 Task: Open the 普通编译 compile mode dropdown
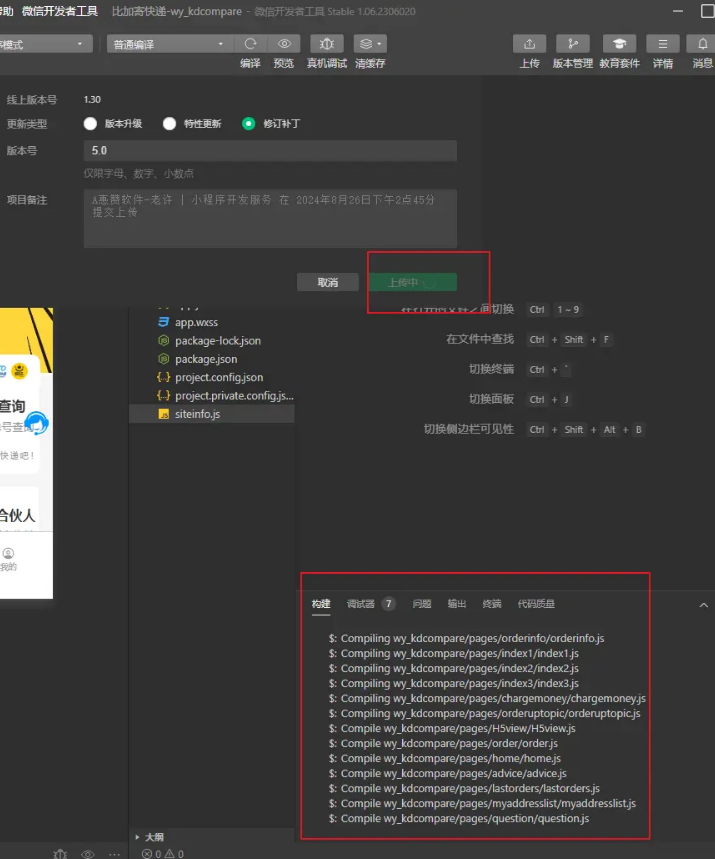169,44
